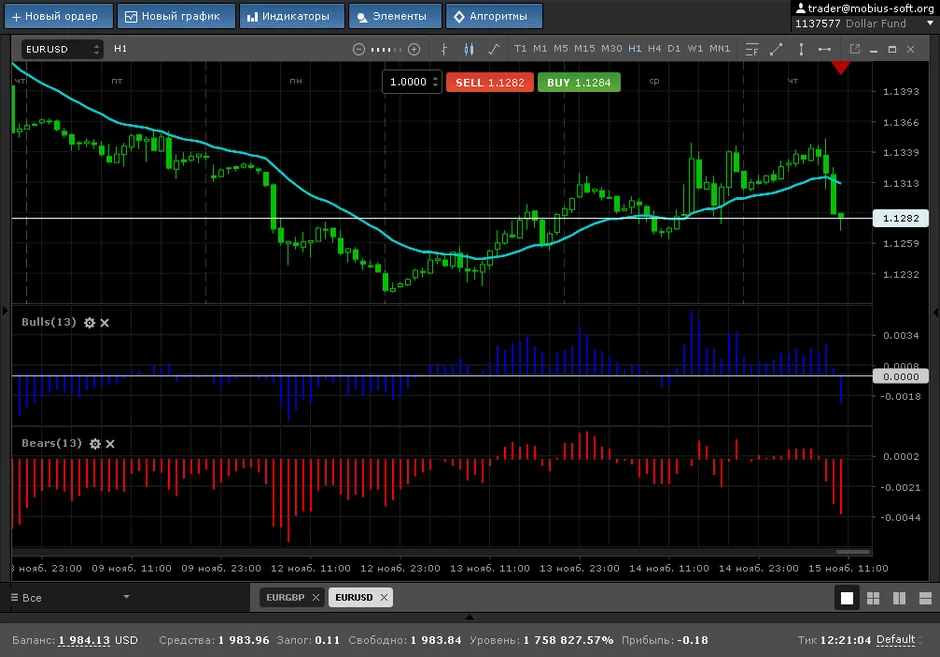Expand the left side panel arrow
Image resolution: width=940 pixels, height=657 pixels.
click(5, 311)
